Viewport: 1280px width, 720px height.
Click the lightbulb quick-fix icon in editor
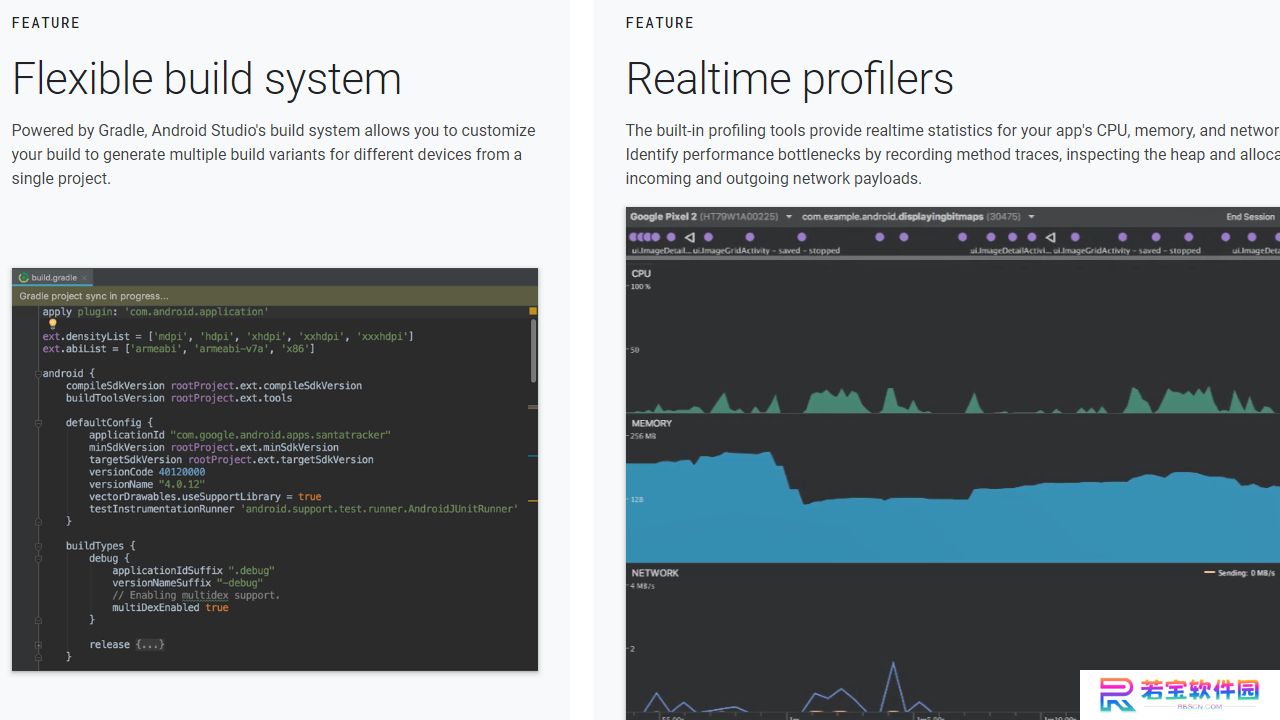(x=53, y=323)
